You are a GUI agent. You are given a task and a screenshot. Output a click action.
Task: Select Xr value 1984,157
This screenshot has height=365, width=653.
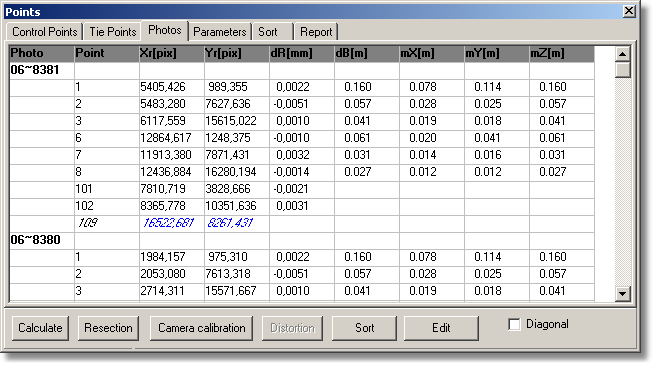point(163,257)
